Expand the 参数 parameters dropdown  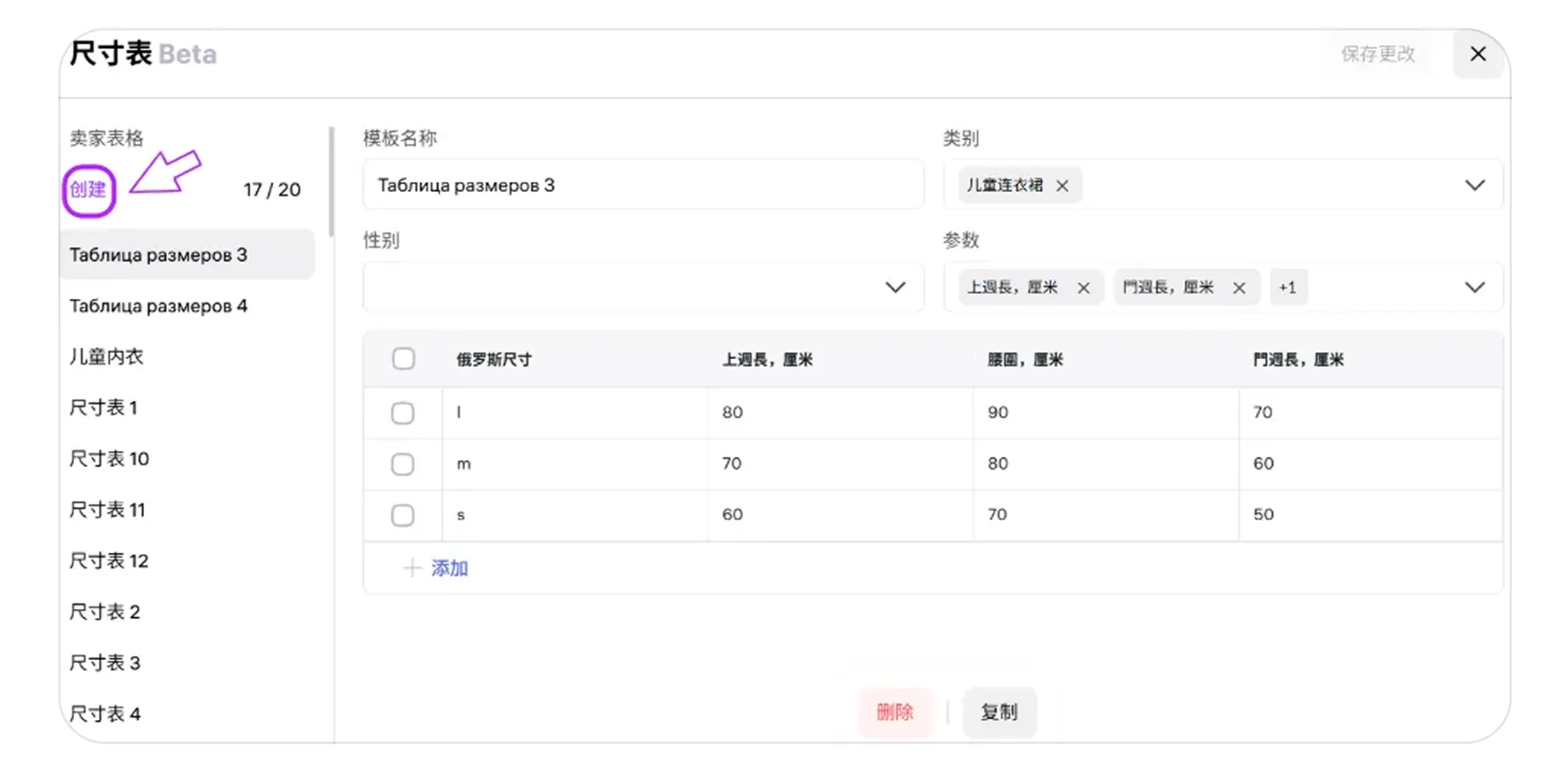coord(1474,288)
